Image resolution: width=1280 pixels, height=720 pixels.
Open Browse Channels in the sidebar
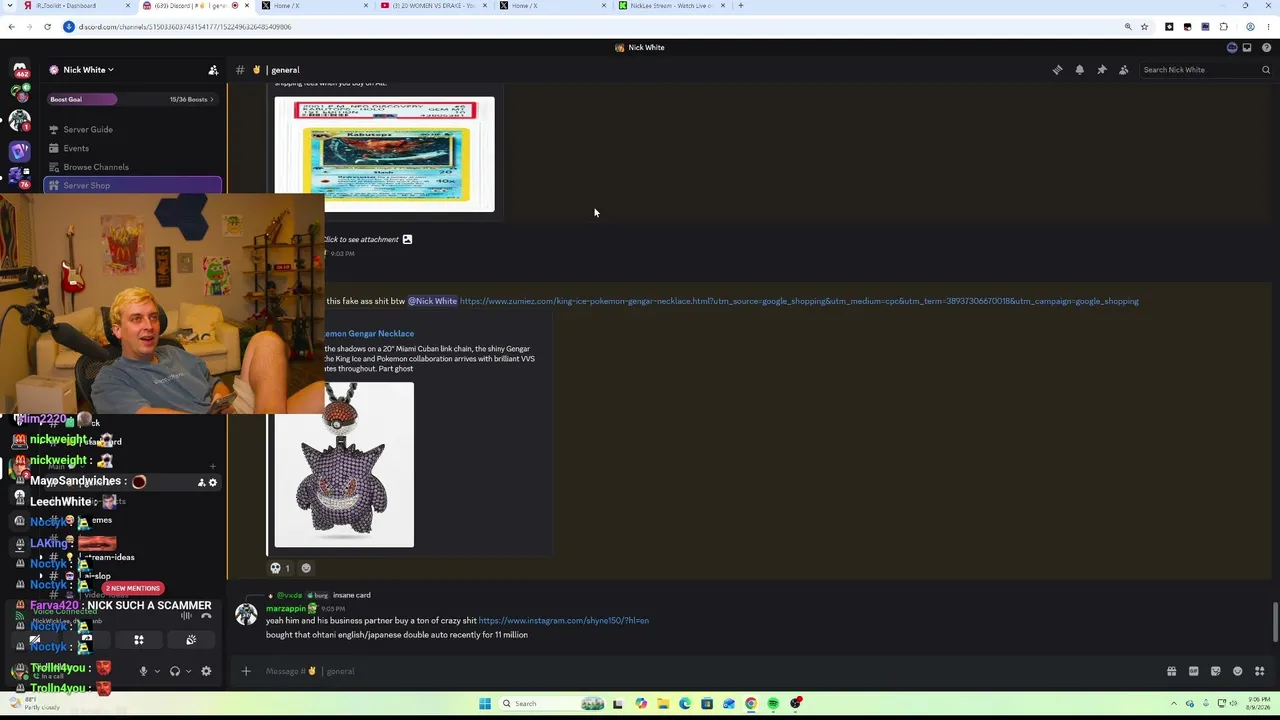133,167
